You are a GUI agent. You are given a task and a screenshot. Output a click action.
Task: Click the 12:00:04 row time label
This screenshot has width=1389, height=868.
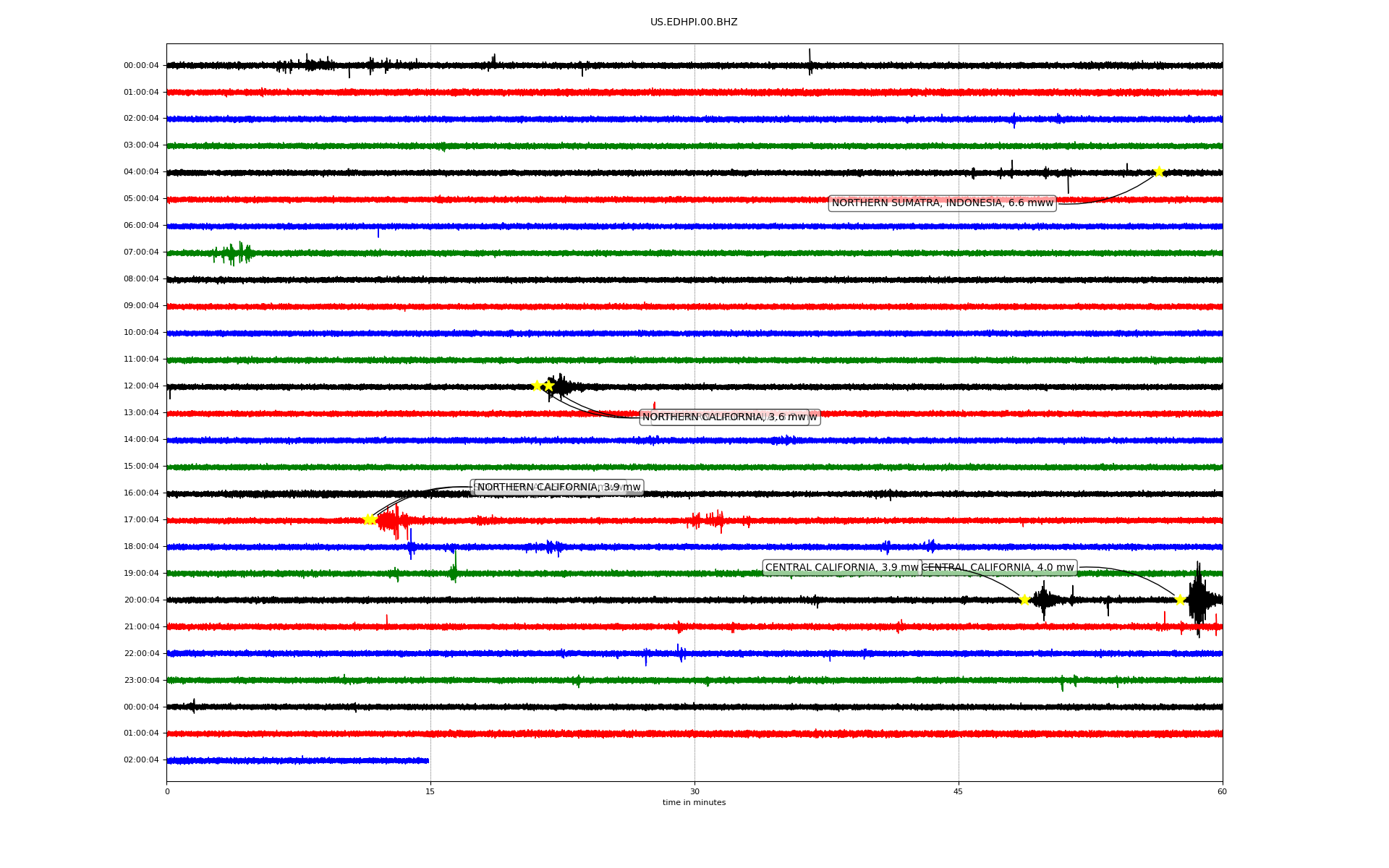[x=141, y=386]
